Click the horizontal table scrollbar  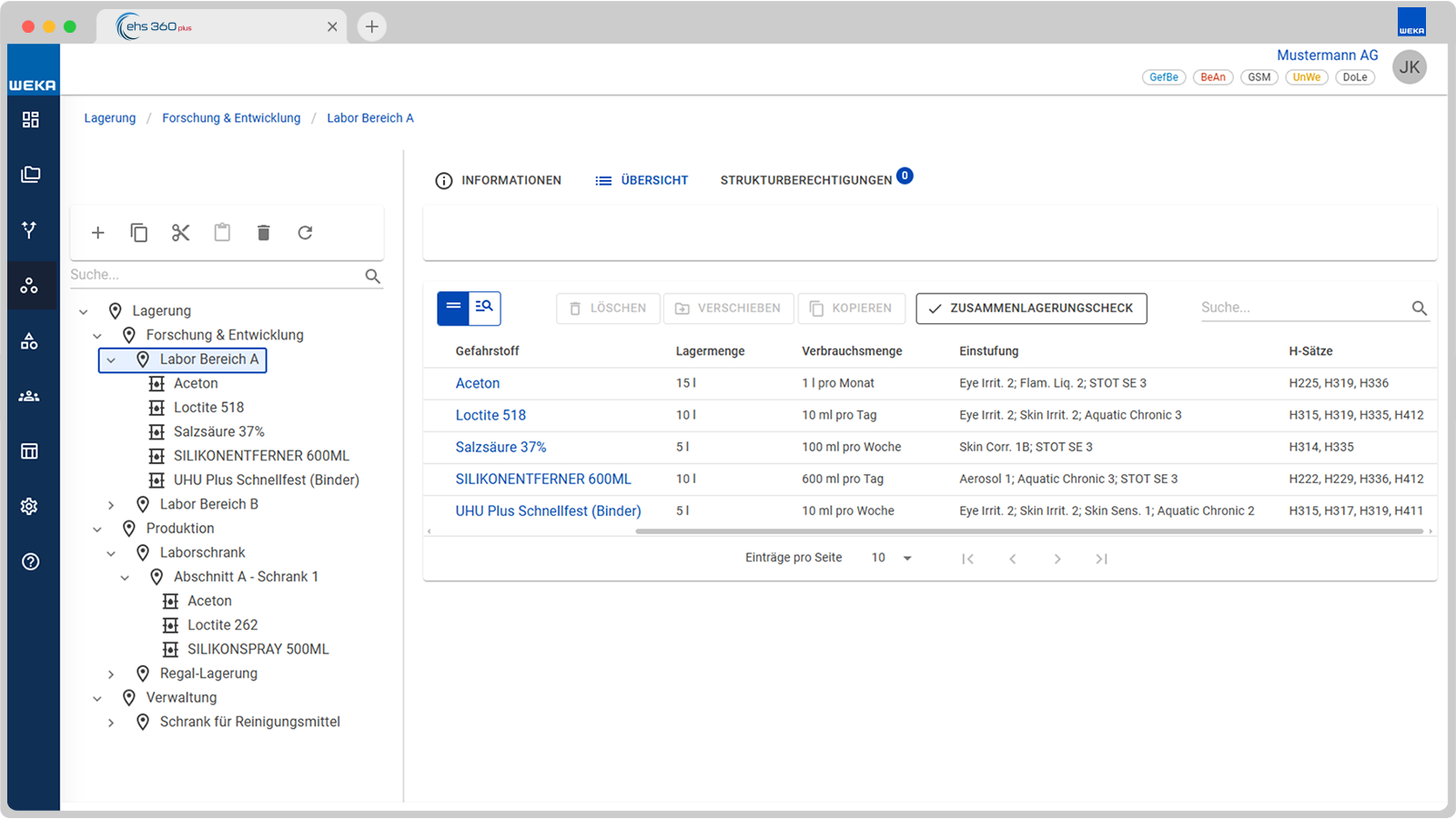click(x=1028, y=531)
